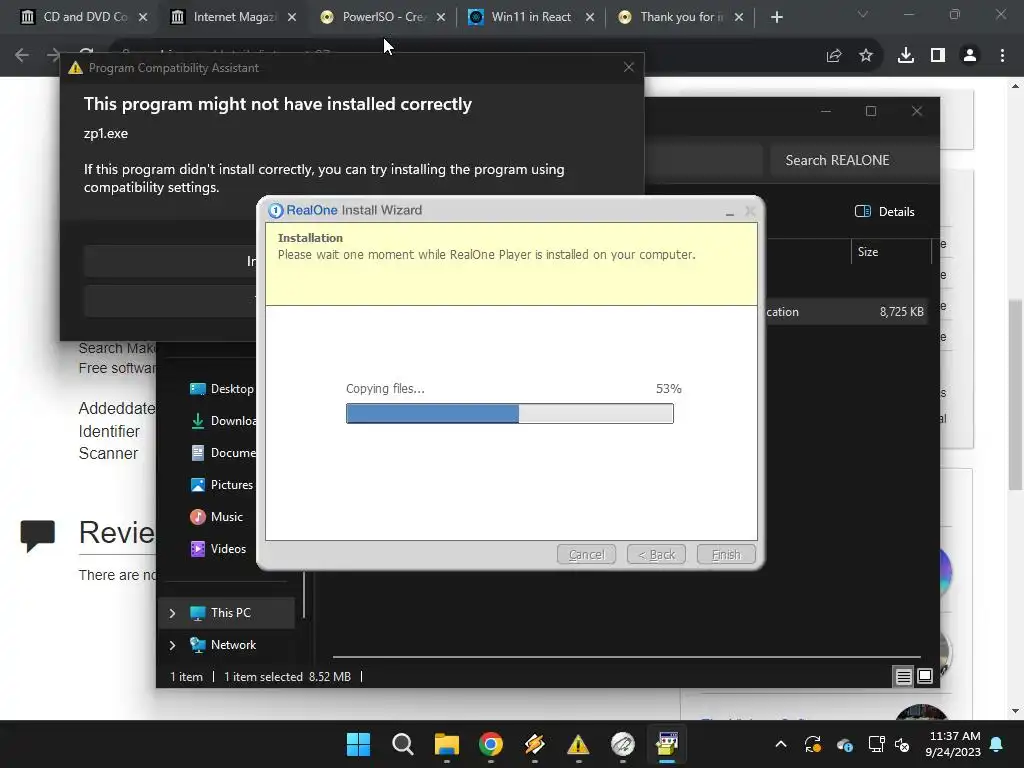Switch to Internet Magazine browser tab
This screenshot has width=1024, height=768.
232,17
